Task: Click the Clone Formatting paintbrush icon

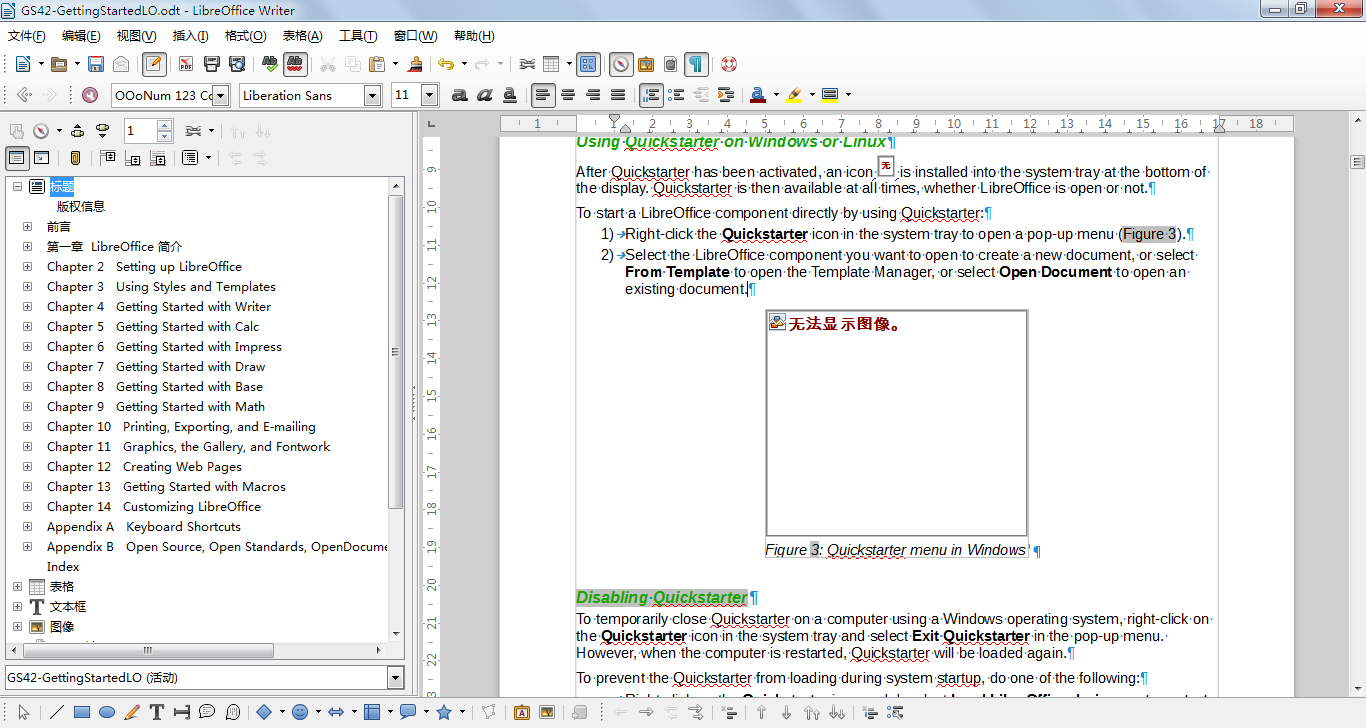Action: click(x=414, y=64)
